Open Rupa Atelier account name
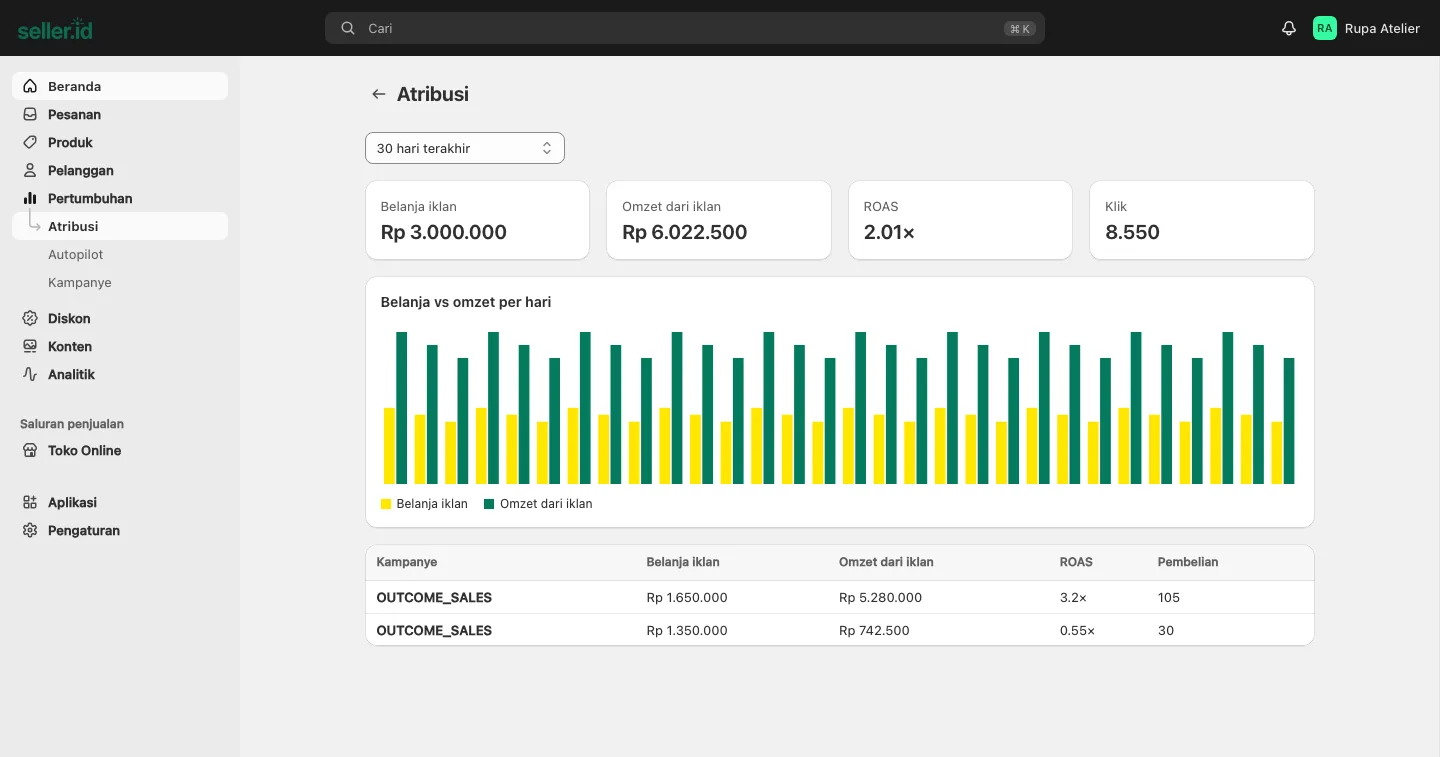This screenshot has height=757, width=1440. [x=1382, y=28]
